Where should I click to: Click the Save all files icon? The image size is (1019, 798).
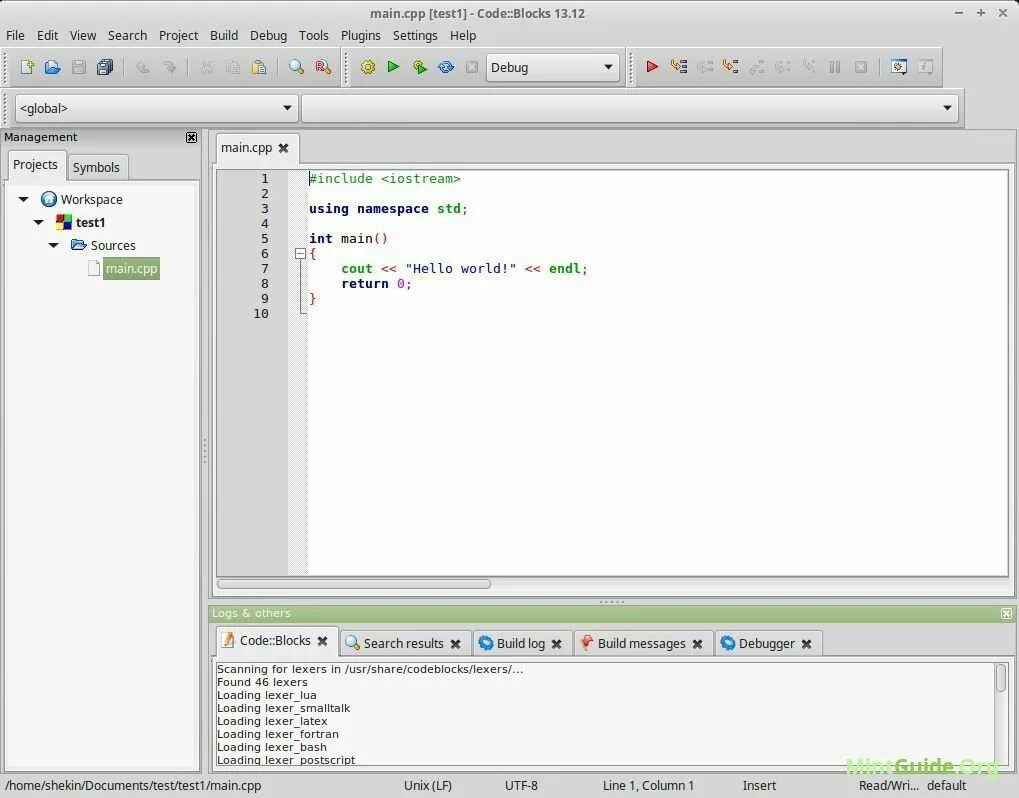pyautogui.click(x=105, y=67)
